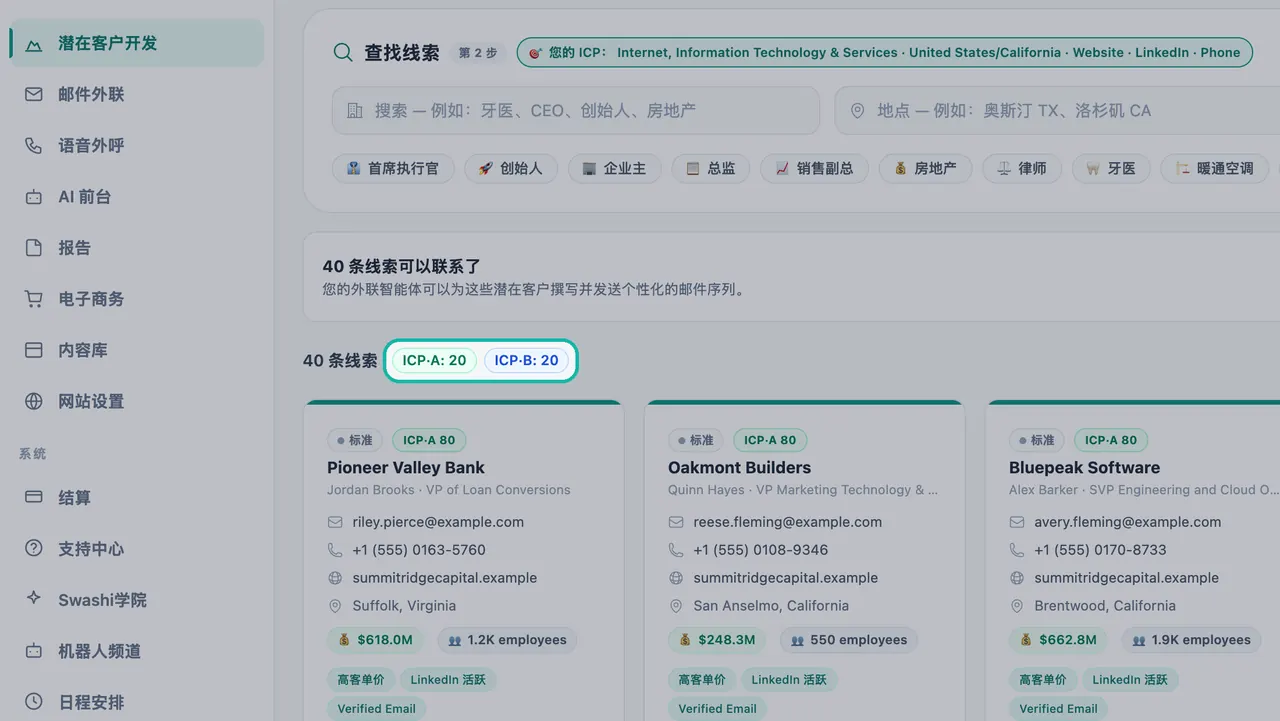1280x721 pixels.
Task: Click the 电子商务 shopping cart icon
Action: point(34,298)
